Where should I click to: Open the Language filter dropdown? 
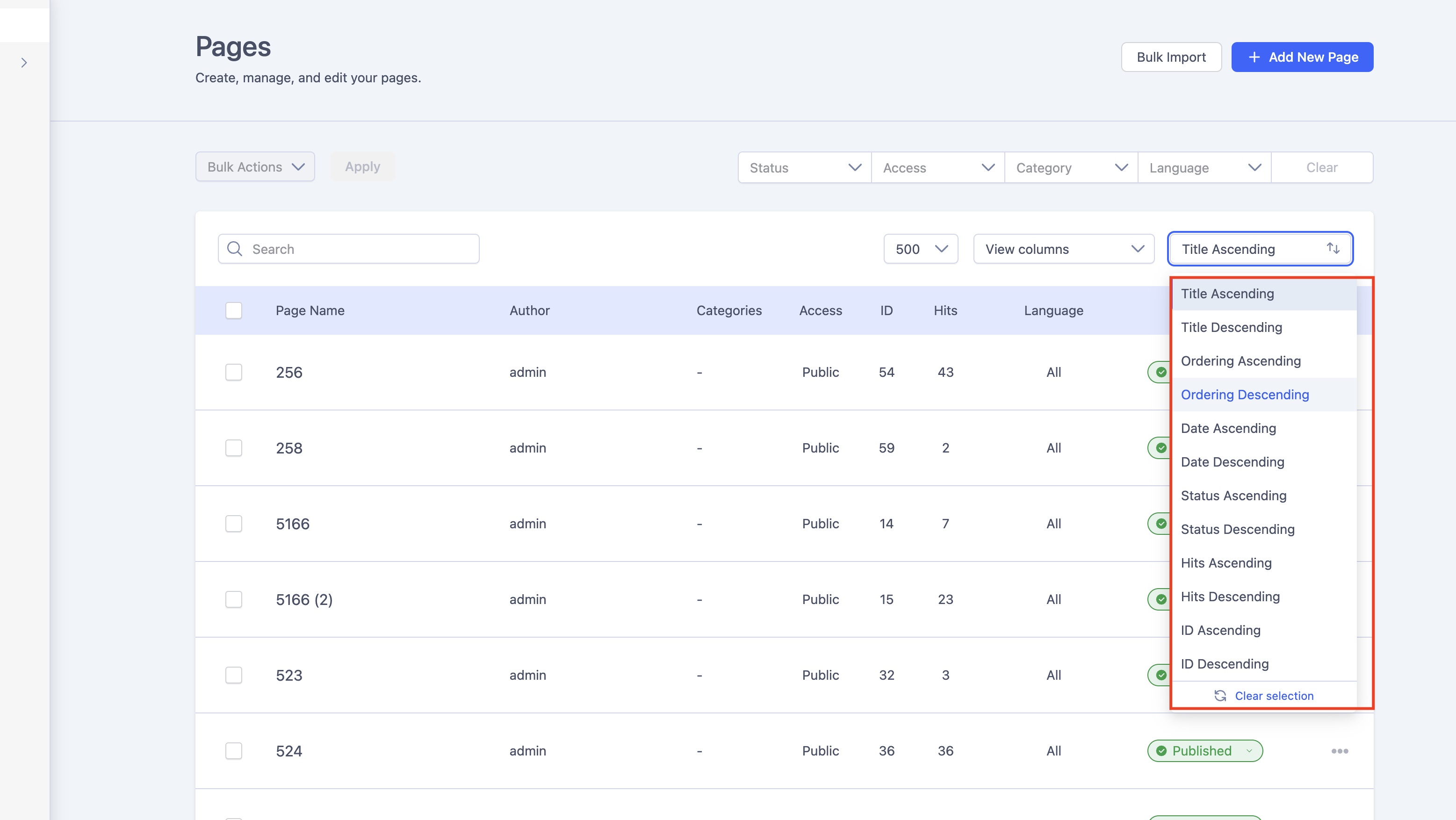[1204, 167]
